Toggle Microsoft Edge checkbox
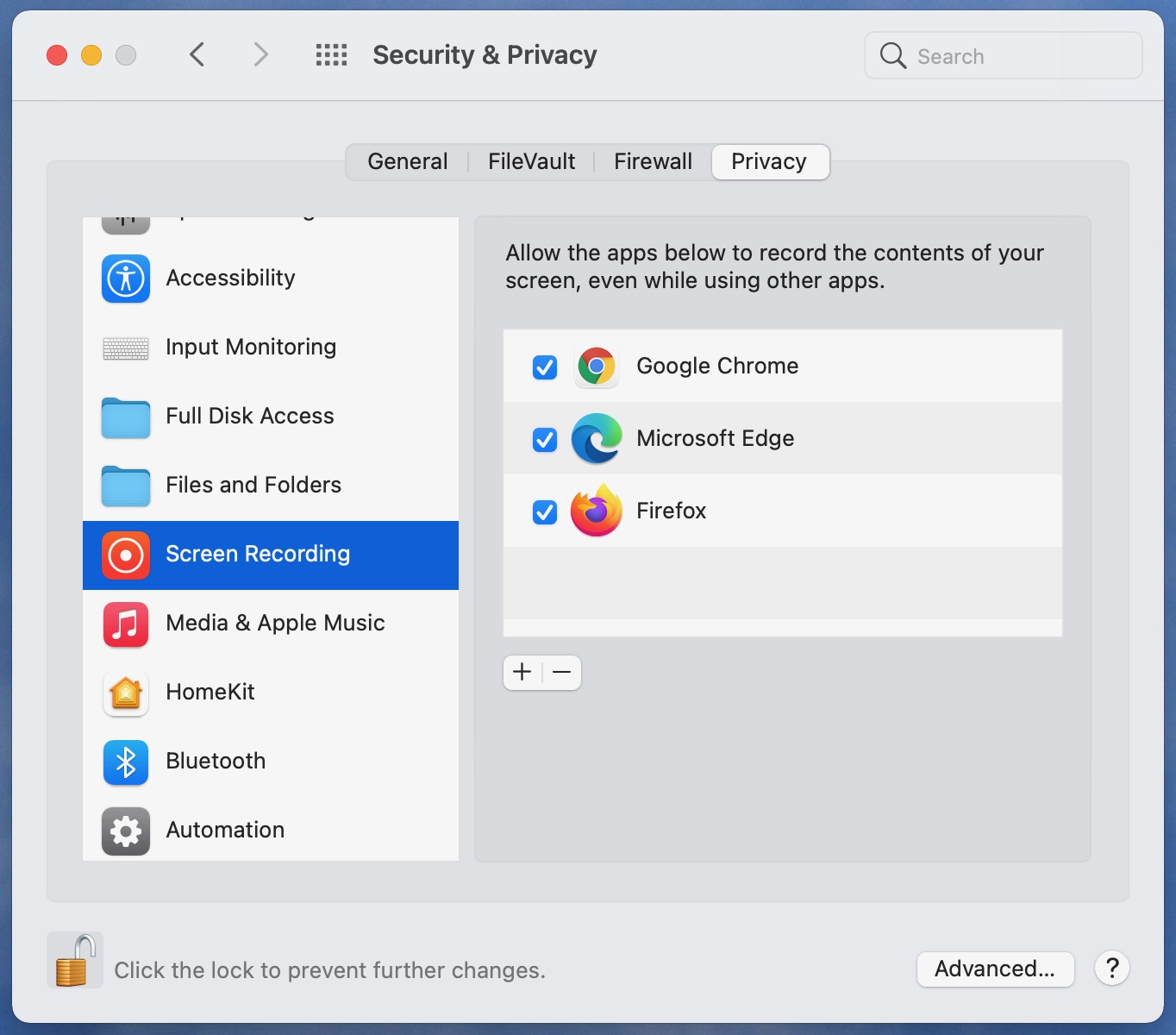 [x=545, y=440]
